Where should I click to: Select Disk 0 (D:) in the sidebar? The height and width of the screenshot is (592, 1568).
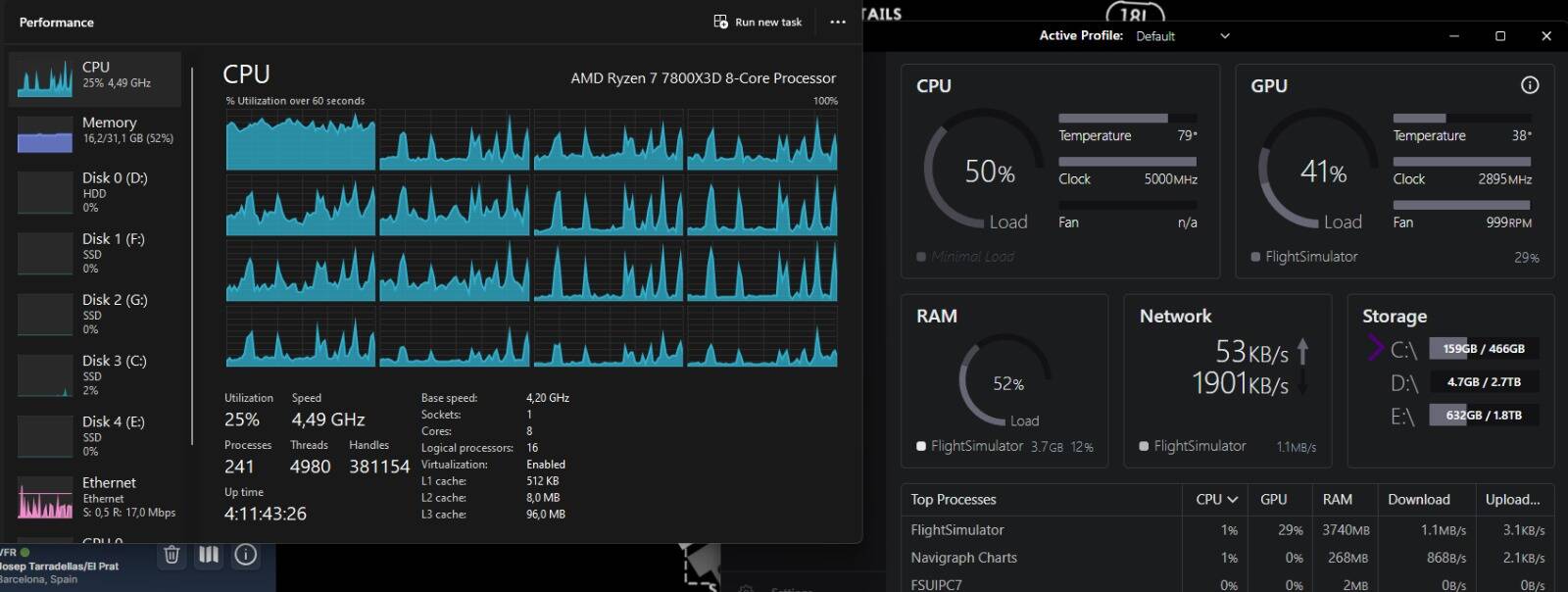(95, 192)
